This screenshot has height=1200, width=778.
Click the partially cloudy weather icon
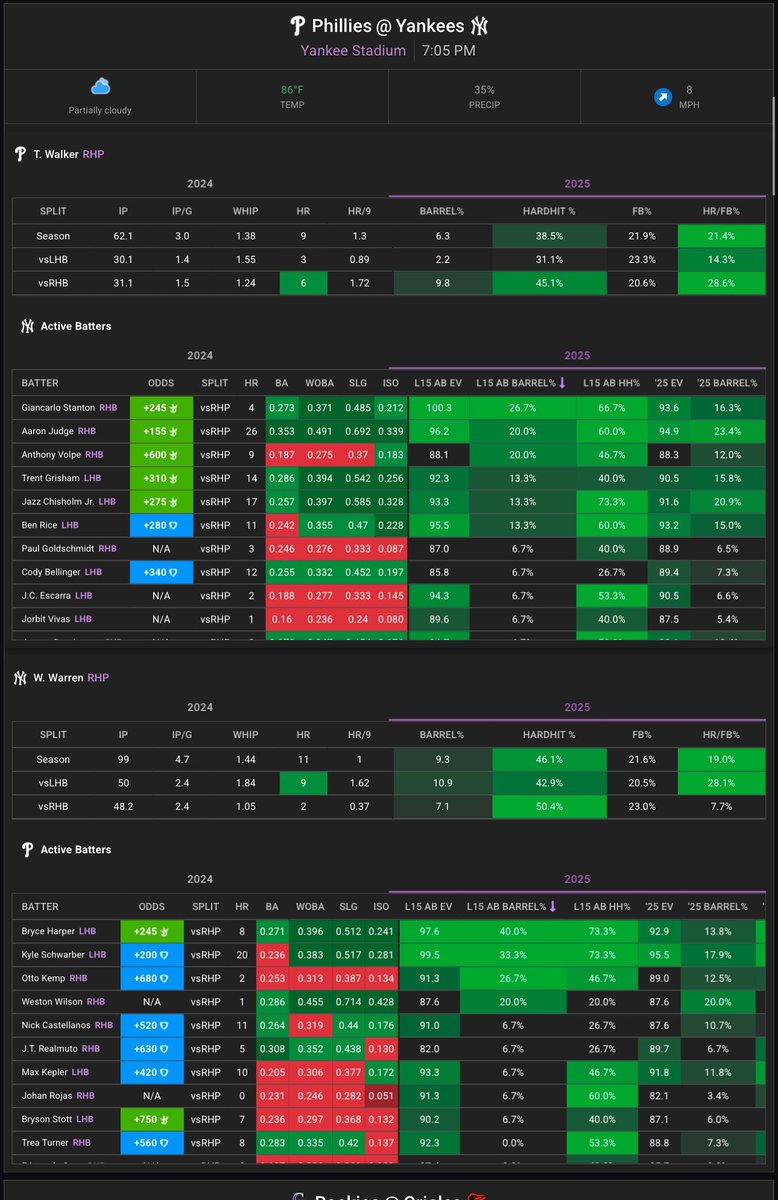[x=100, y=88]
